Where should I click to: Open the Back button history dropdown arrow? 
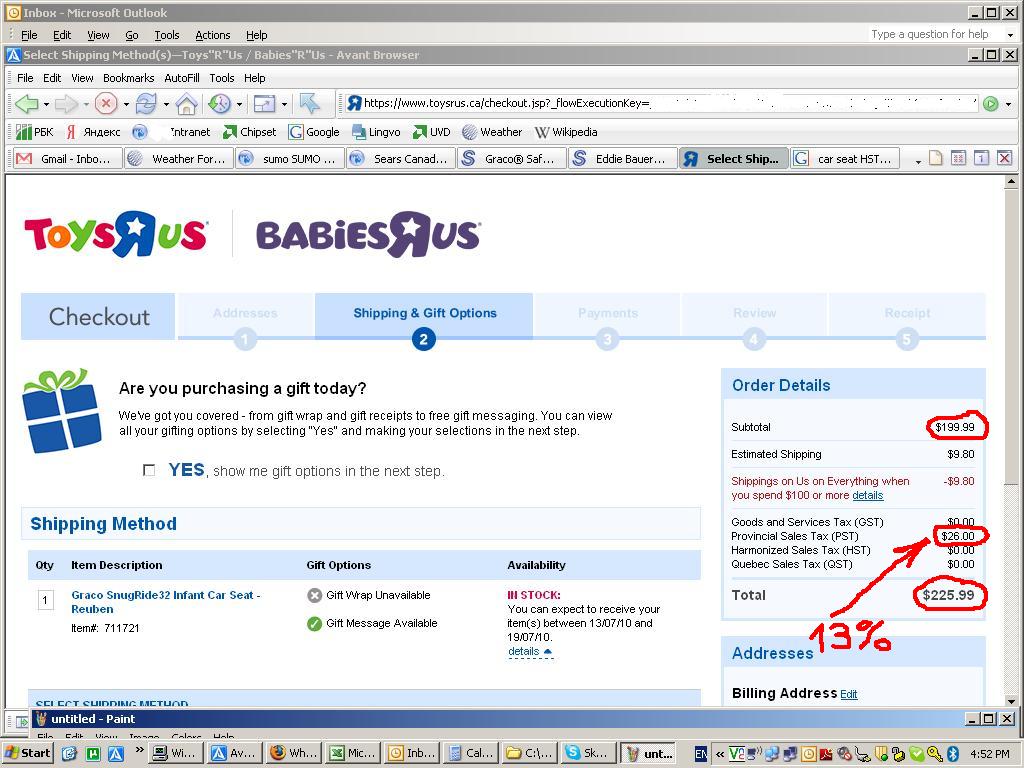(46, 104)
